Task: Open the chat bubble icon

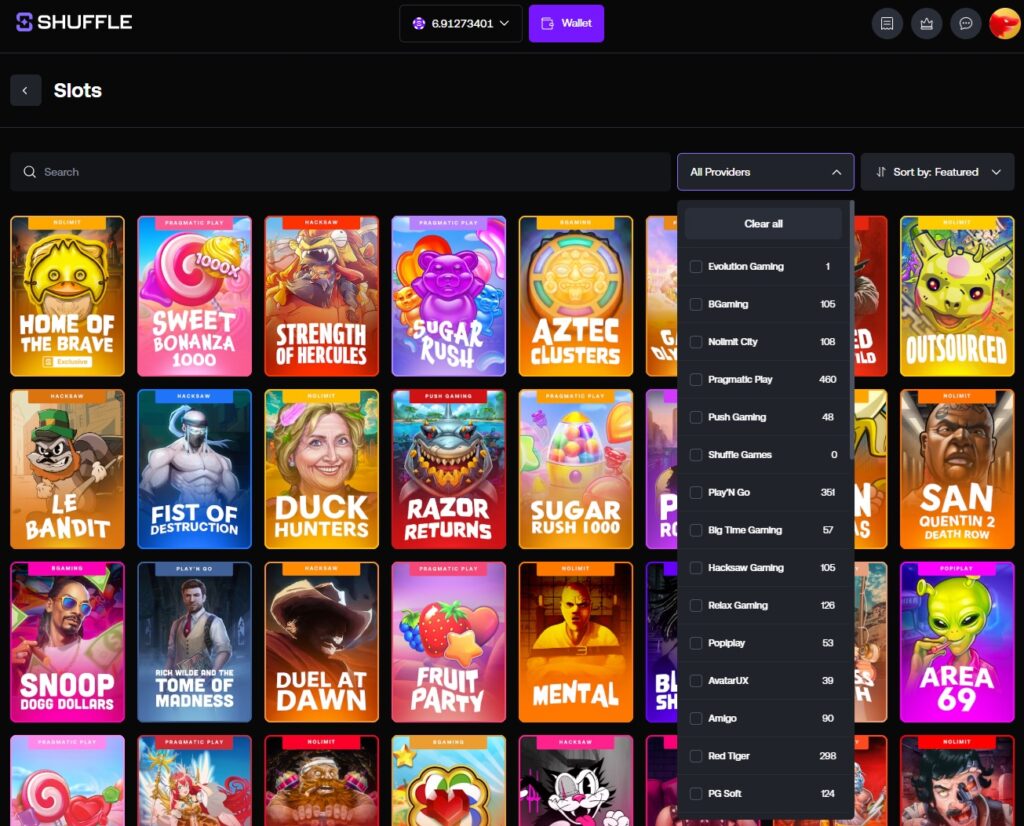Action: coord(965,24)
